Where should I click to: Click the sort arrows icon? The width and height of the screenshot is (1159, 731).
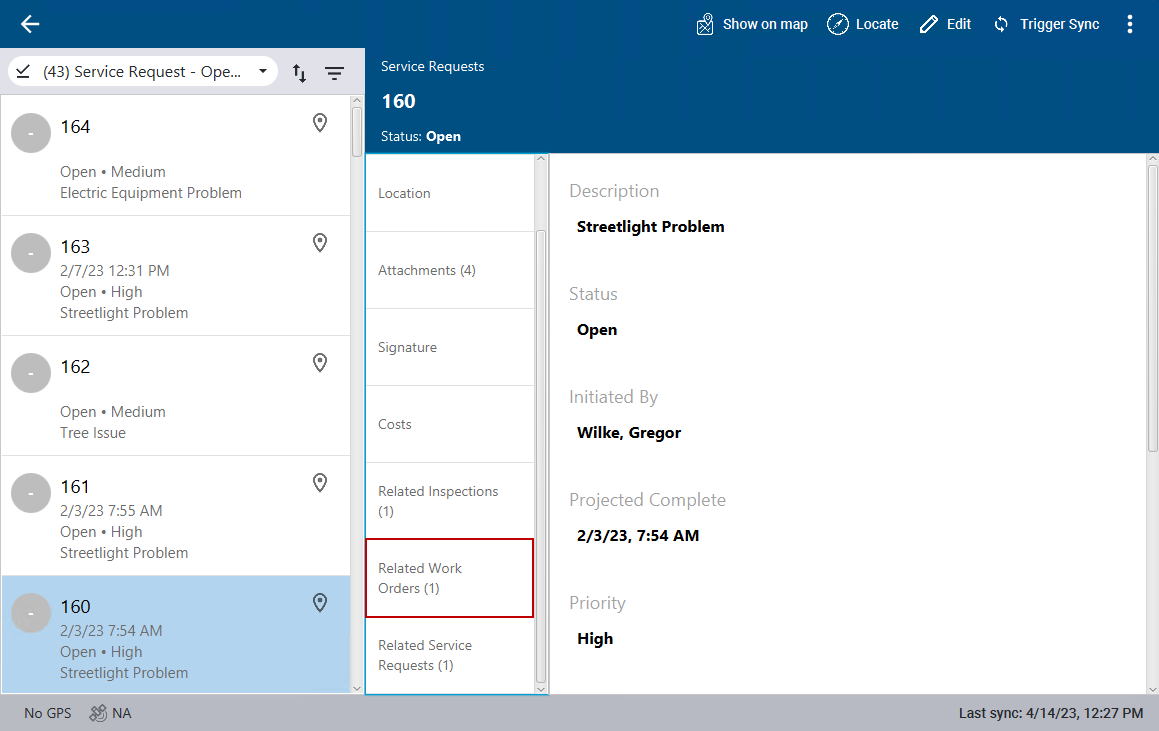[299, 72]
